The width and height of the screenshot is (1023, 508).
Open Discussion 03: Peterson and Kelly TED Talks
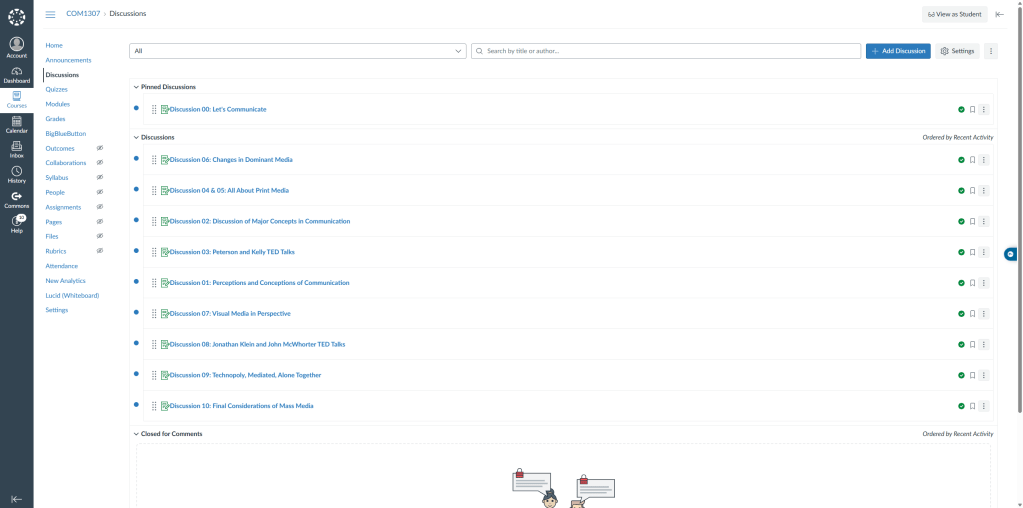[232, 252]
